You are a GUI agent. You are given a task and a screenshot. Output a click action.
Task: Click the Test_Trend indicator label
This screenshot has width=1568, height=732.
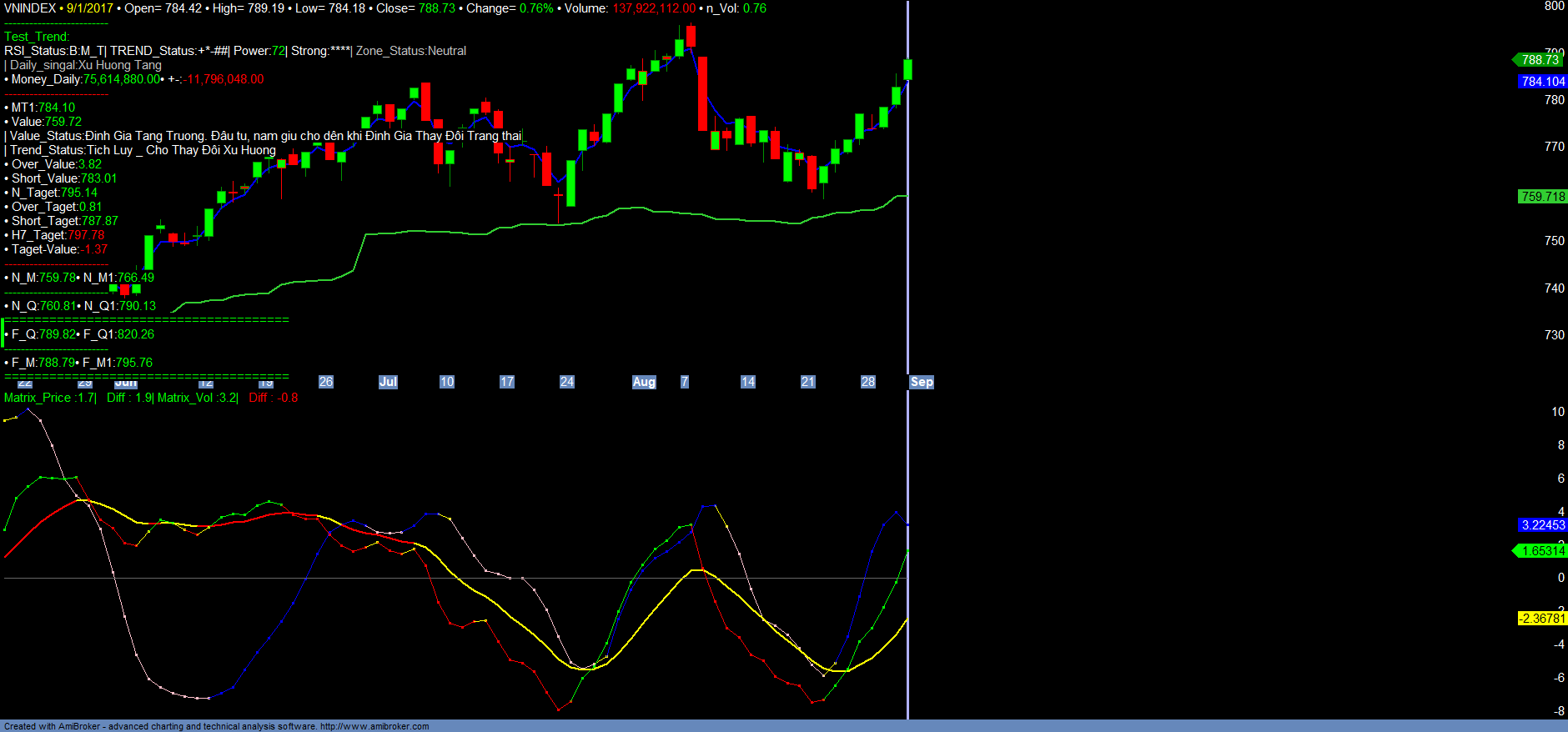click(37, 37)
